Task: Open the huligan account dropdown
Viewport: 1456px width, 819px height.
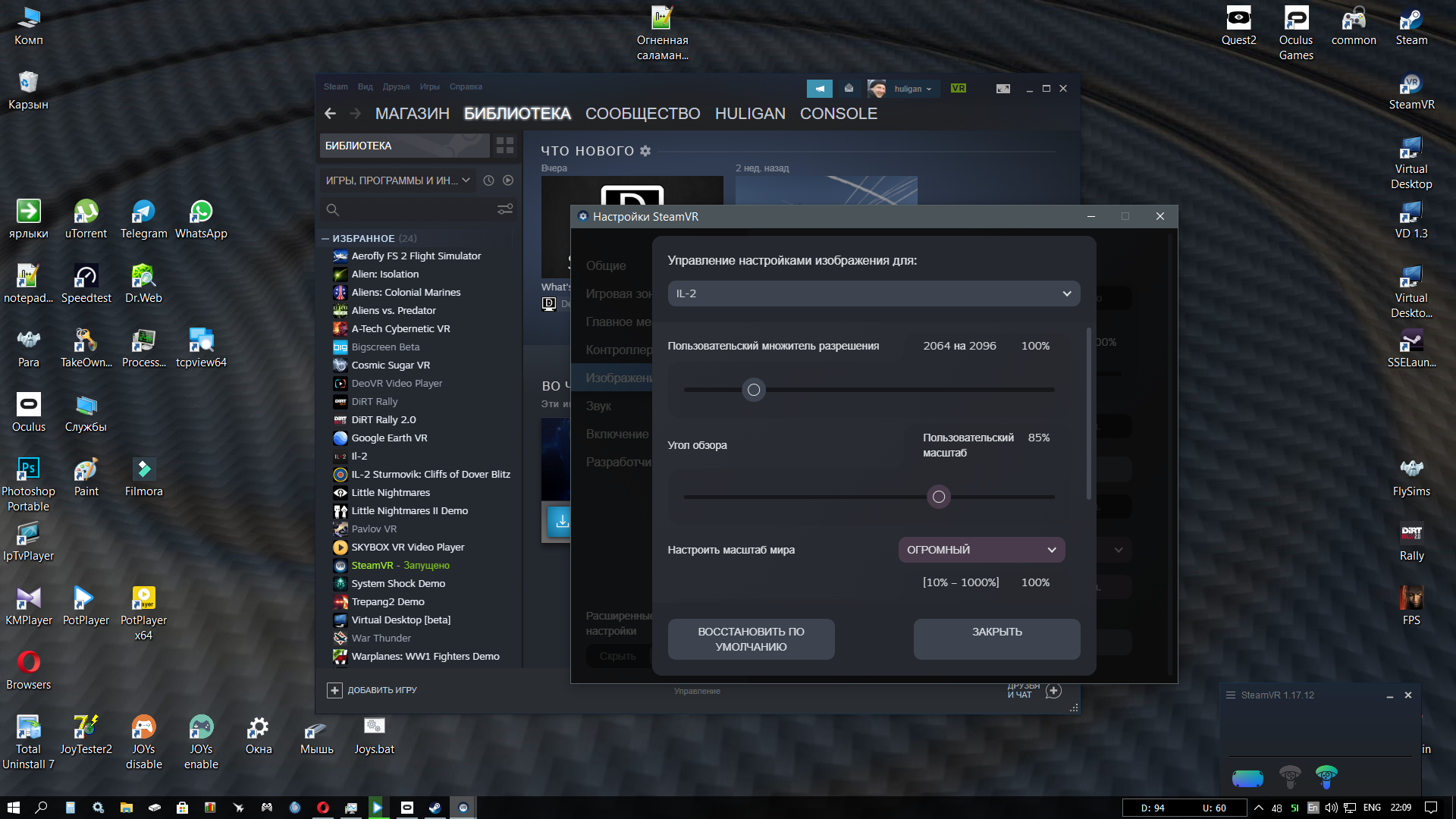Action: 912,89
